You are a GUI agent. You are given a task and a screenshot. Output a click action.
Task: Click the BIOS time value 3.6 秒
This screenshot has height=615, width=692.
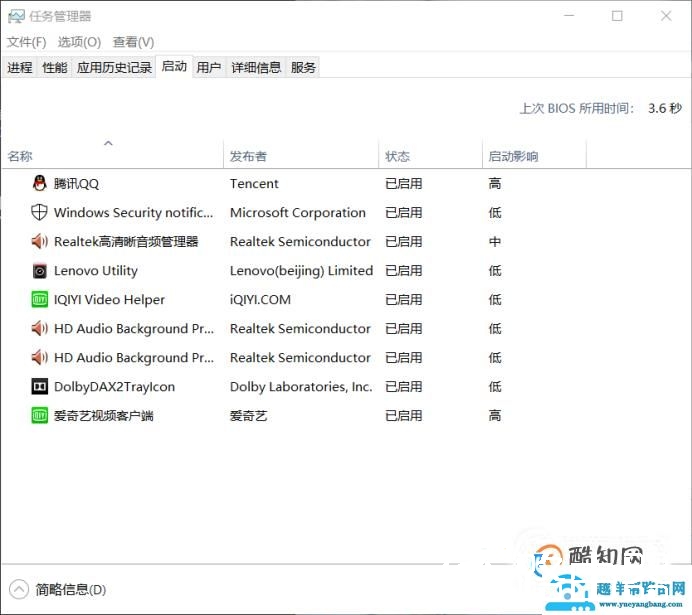(665, 108)
